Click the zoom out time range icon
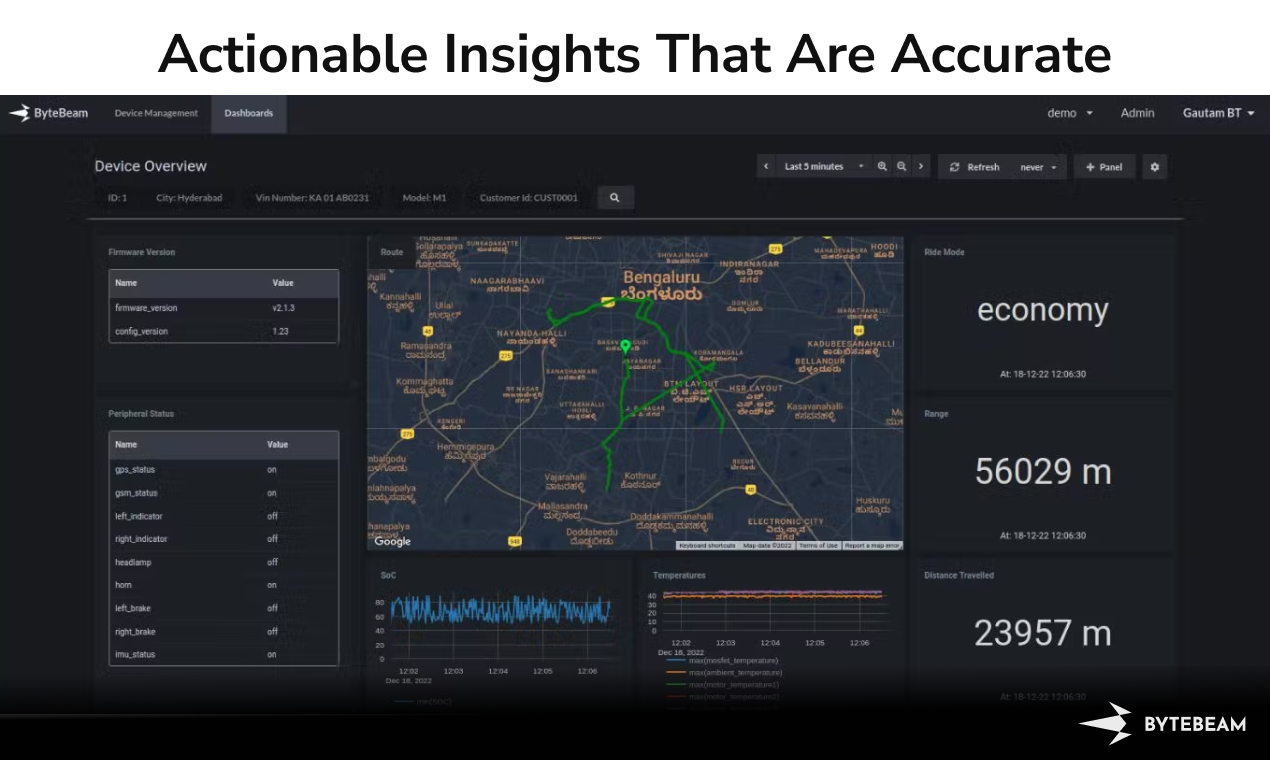 pos(901,167)
